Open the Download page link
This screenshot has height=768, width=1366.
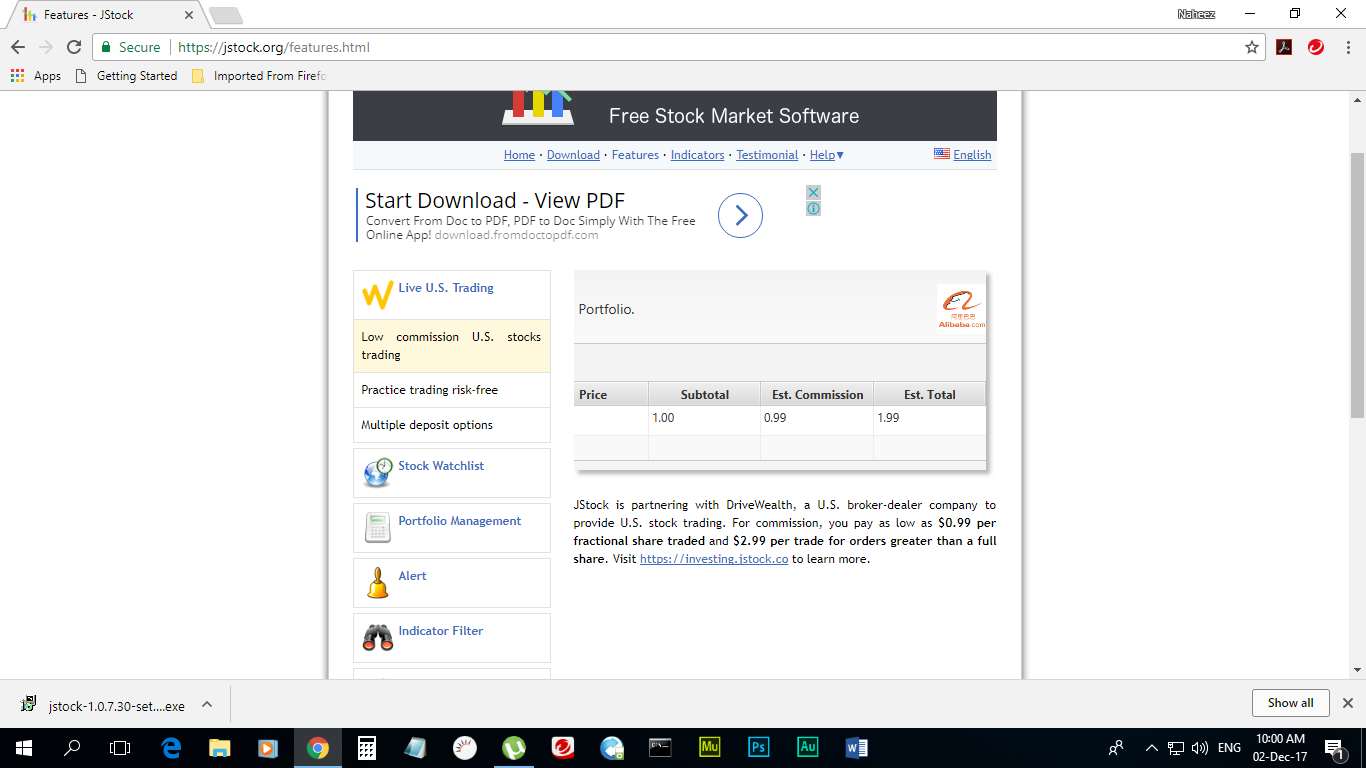coord(573,155)
